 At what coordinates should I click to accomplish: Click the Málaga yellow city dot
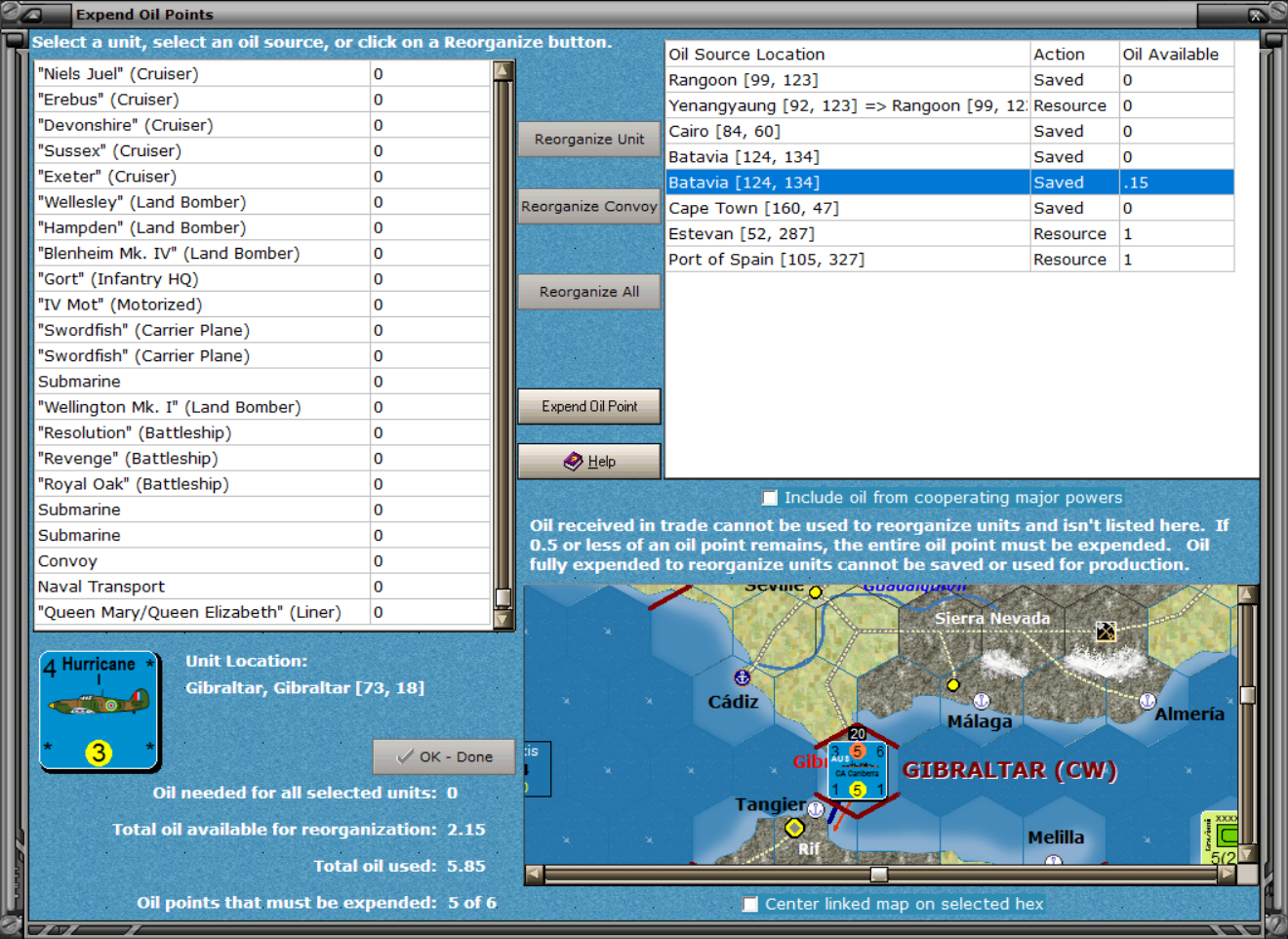pos(953,684)
